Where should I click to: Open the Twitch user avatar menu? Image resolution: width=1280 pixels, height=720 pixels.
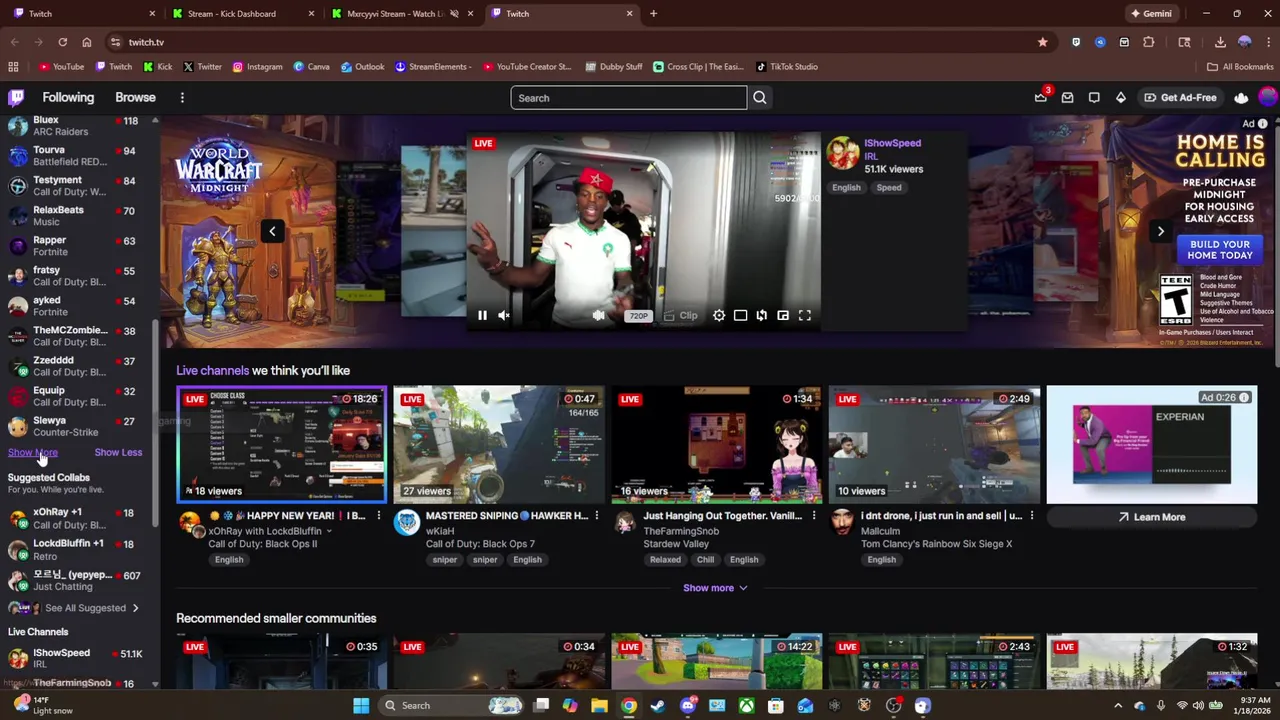pyautogui.click(x=1268, y=97)
